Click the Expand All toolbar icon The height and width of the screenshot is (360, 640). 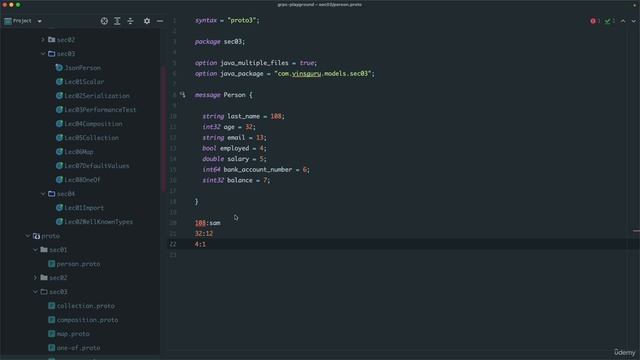(x=117, y=21)
